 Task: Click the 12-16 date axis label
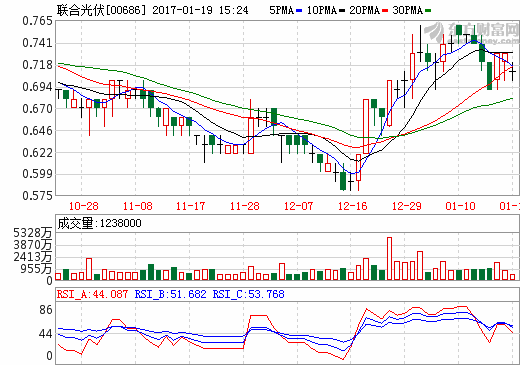[352, 206]
